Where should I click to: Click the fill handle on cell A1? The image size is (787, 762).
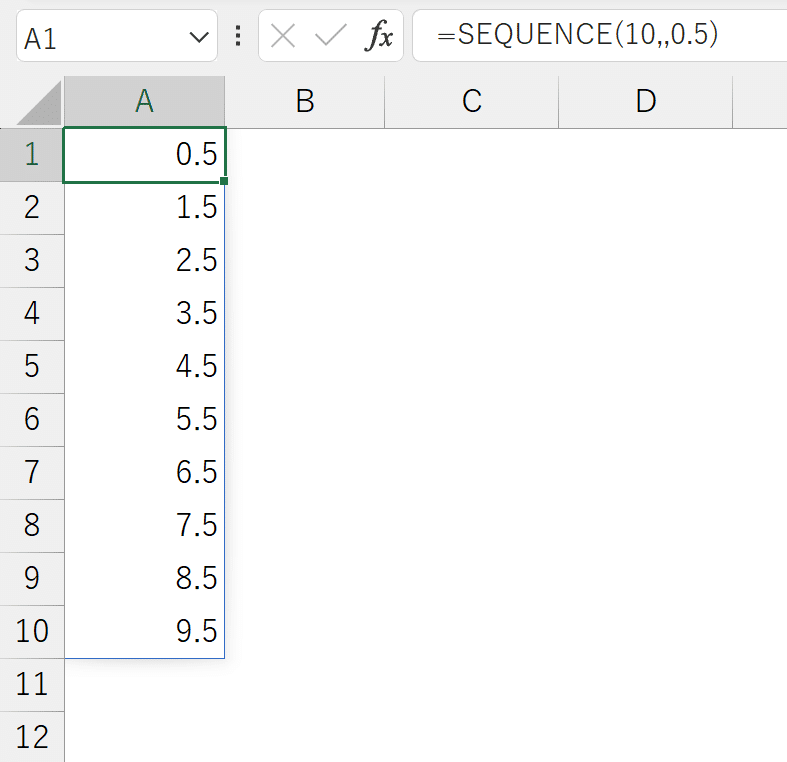(x=224, y=181)
